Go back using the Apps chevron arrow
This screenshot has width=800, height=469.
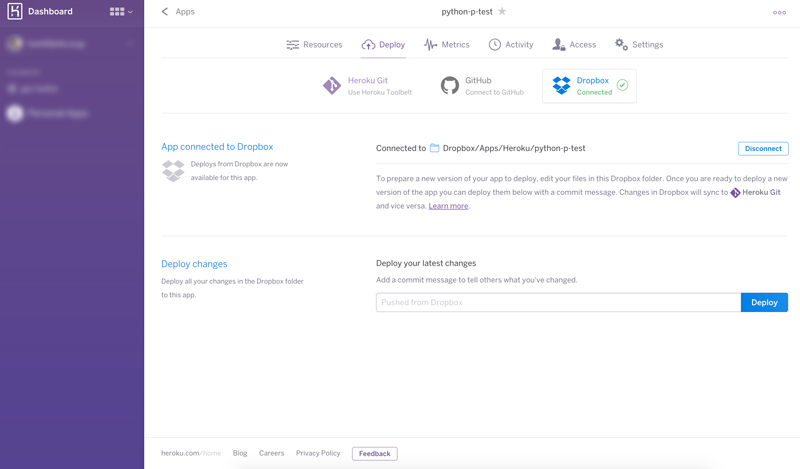(164, 11)
